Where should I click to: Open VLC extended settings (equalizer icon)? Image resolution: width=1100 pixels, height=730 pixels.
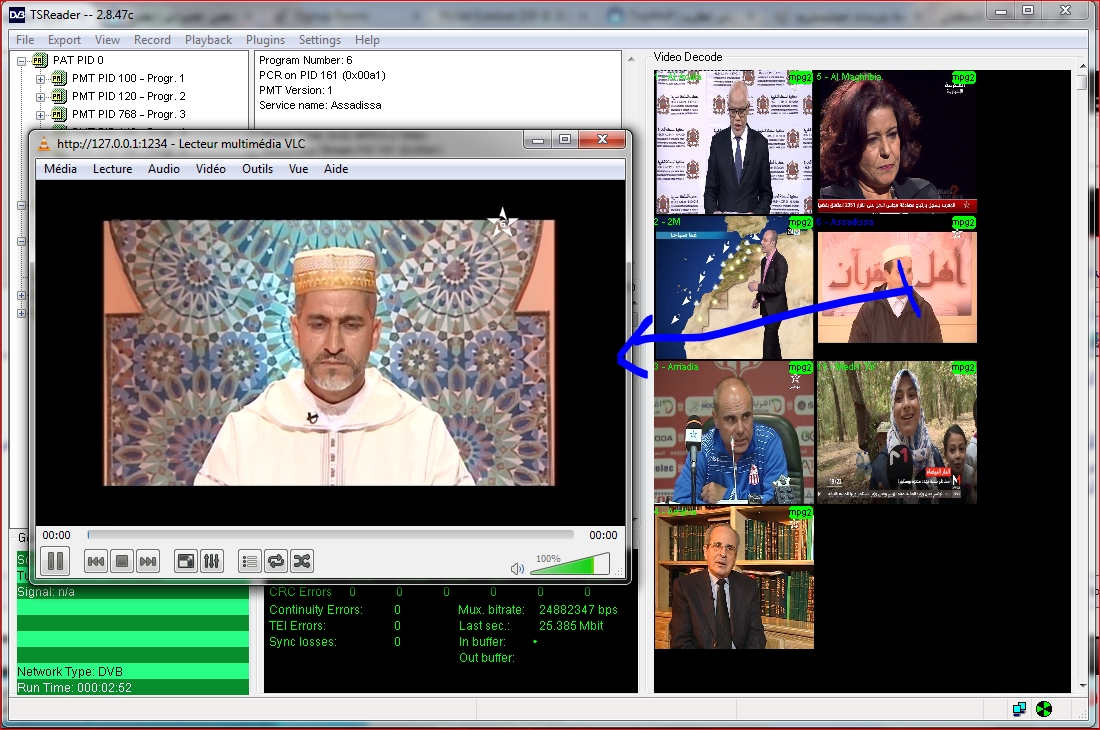[211, 561]
